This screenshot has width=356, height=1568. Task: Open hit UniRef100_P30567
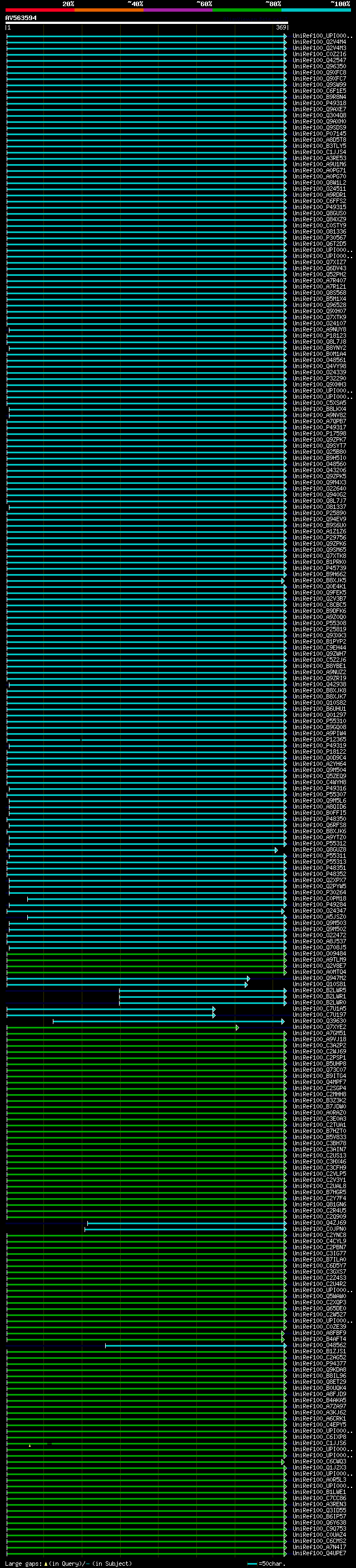click(x=319, y=238)
